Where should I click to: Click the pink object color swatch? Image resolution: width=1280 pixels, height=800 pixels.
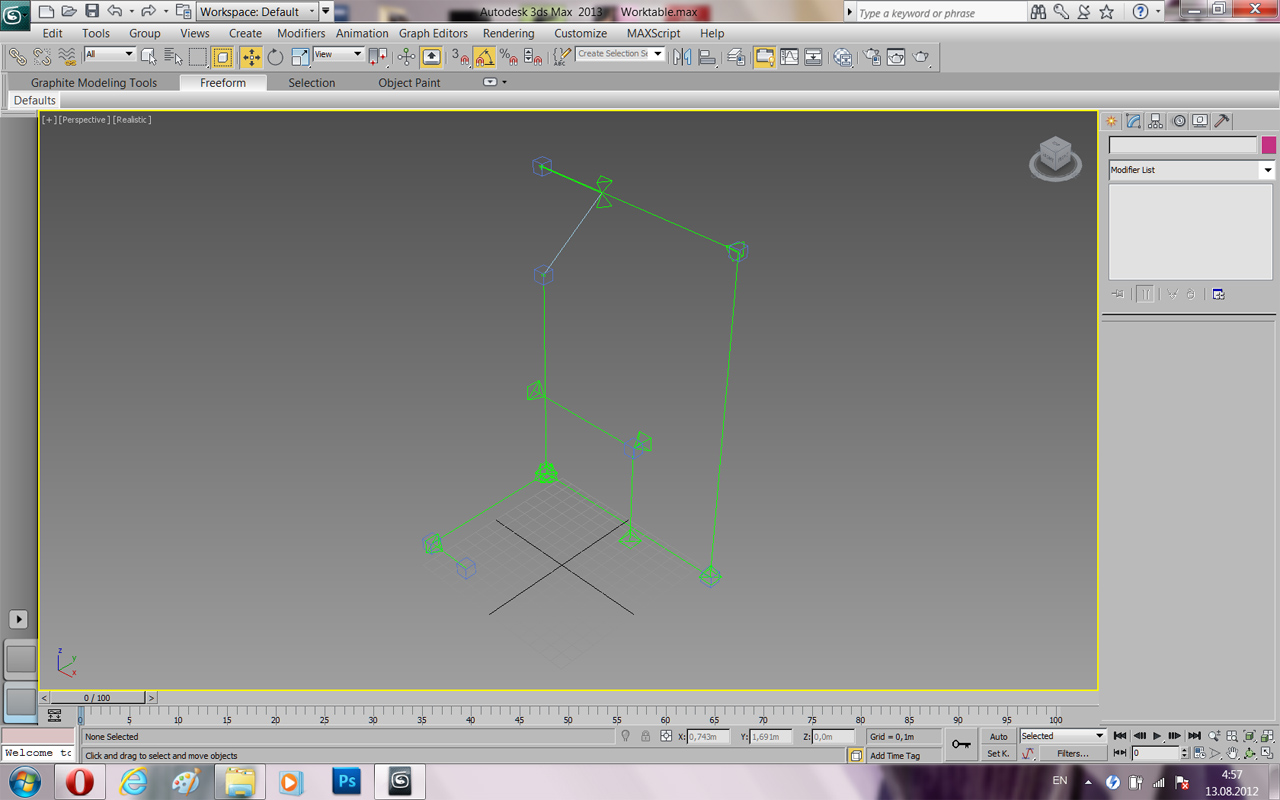1268,145
